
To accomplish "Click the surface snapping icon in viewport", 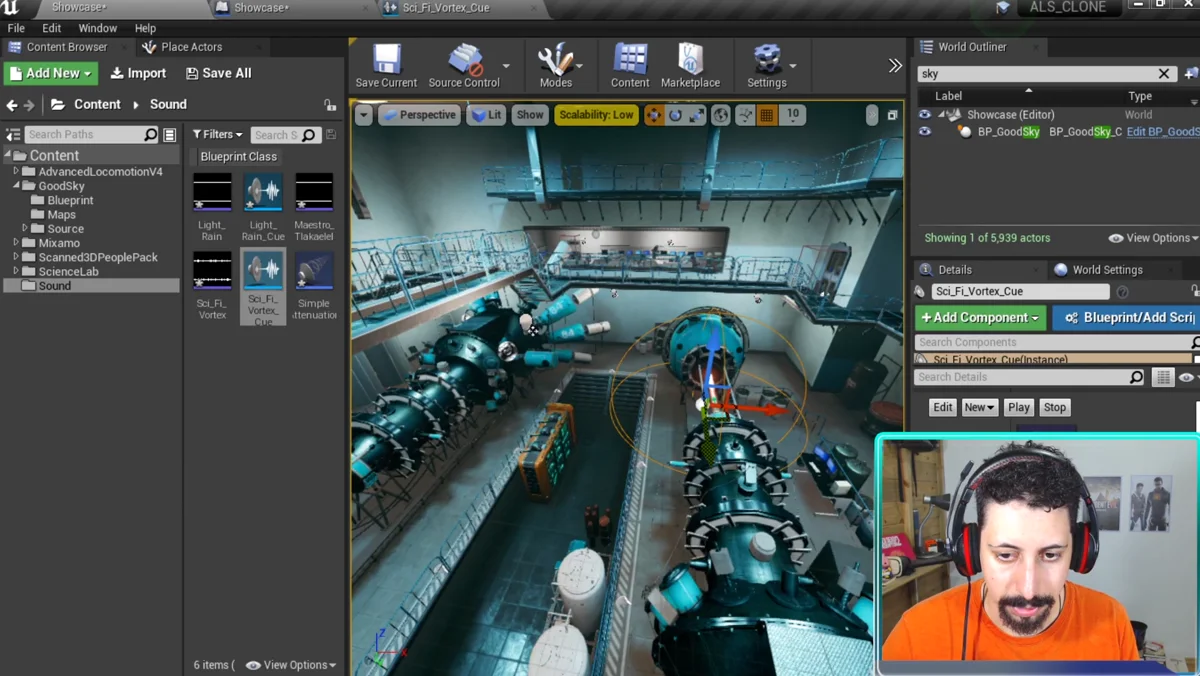I will pyautogui.click(x=745, y=115).
